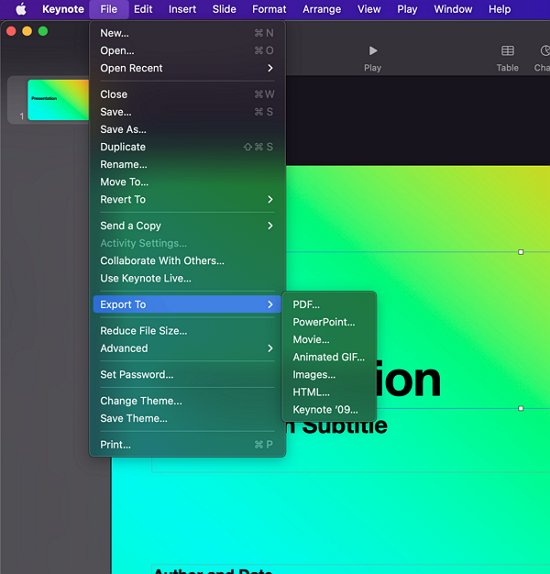Open the Slide menu
Image resolution: width=550 pixels, height=574 pixels.
pyautogui.click(x=224, y=9)
